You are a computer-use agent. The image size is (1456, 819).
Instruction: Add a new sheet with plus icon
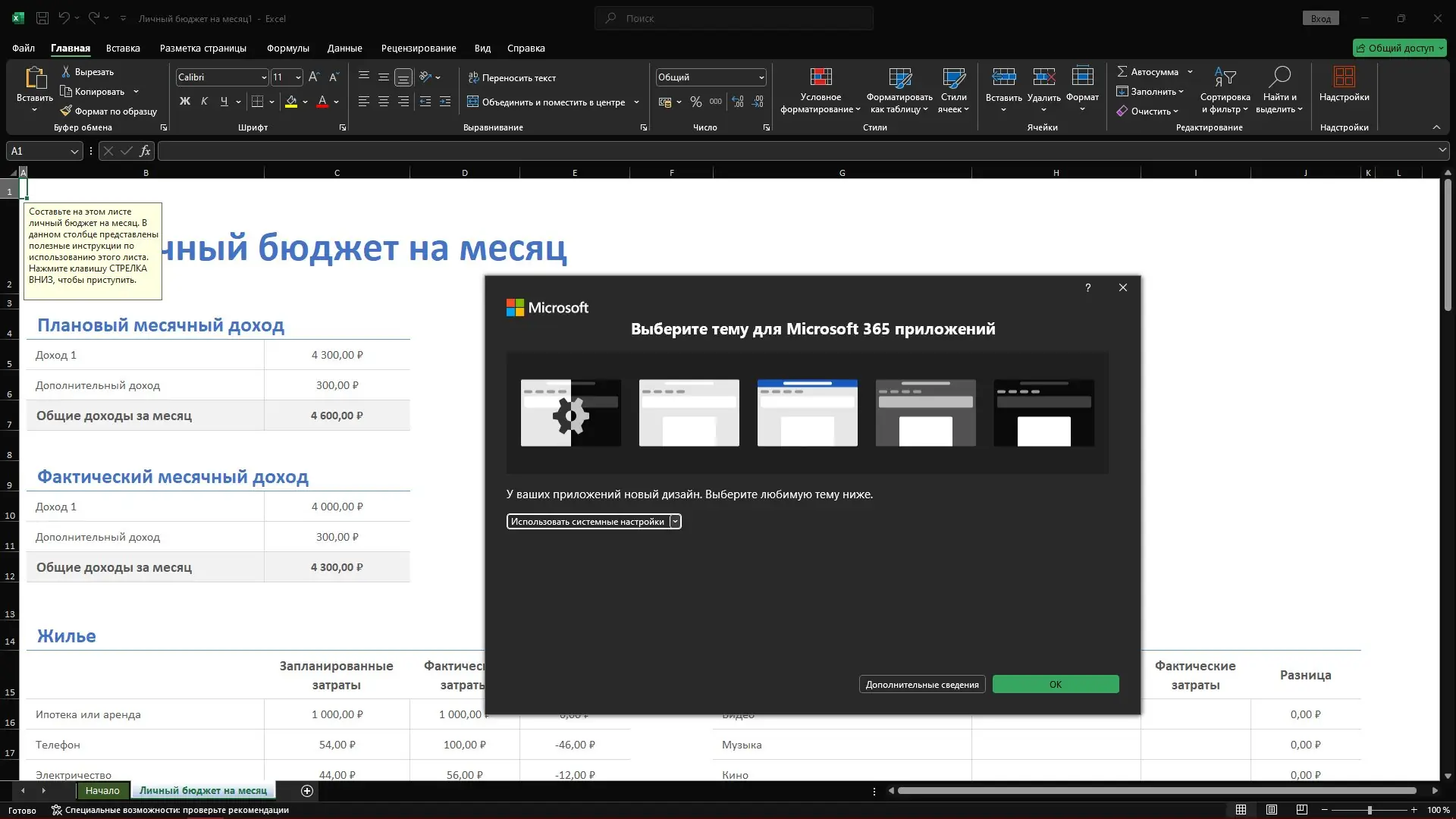(x=307, y=791)
